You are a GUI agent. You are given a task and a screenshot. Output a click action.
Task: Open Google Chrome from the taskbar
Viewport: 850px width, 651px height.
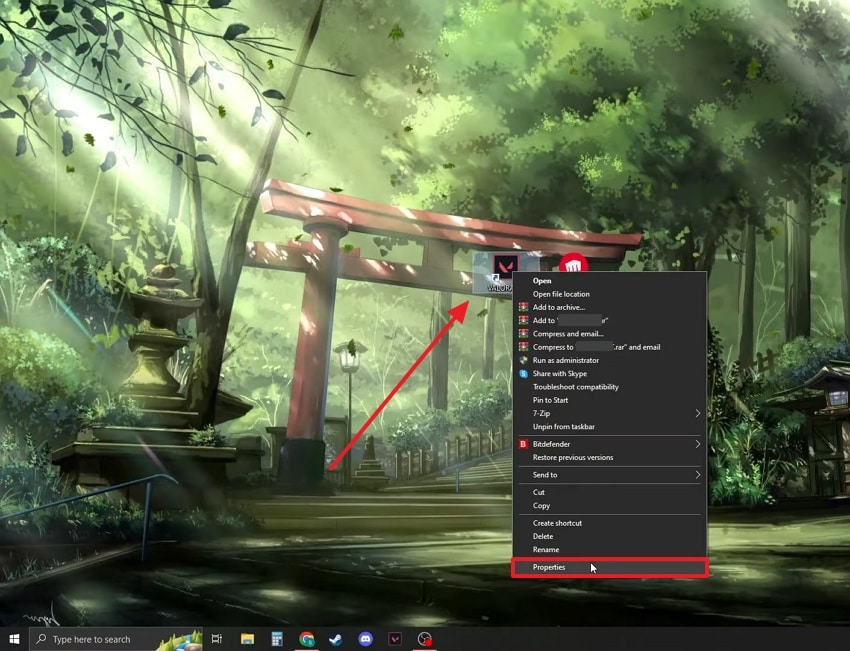[x=306, y=639]
